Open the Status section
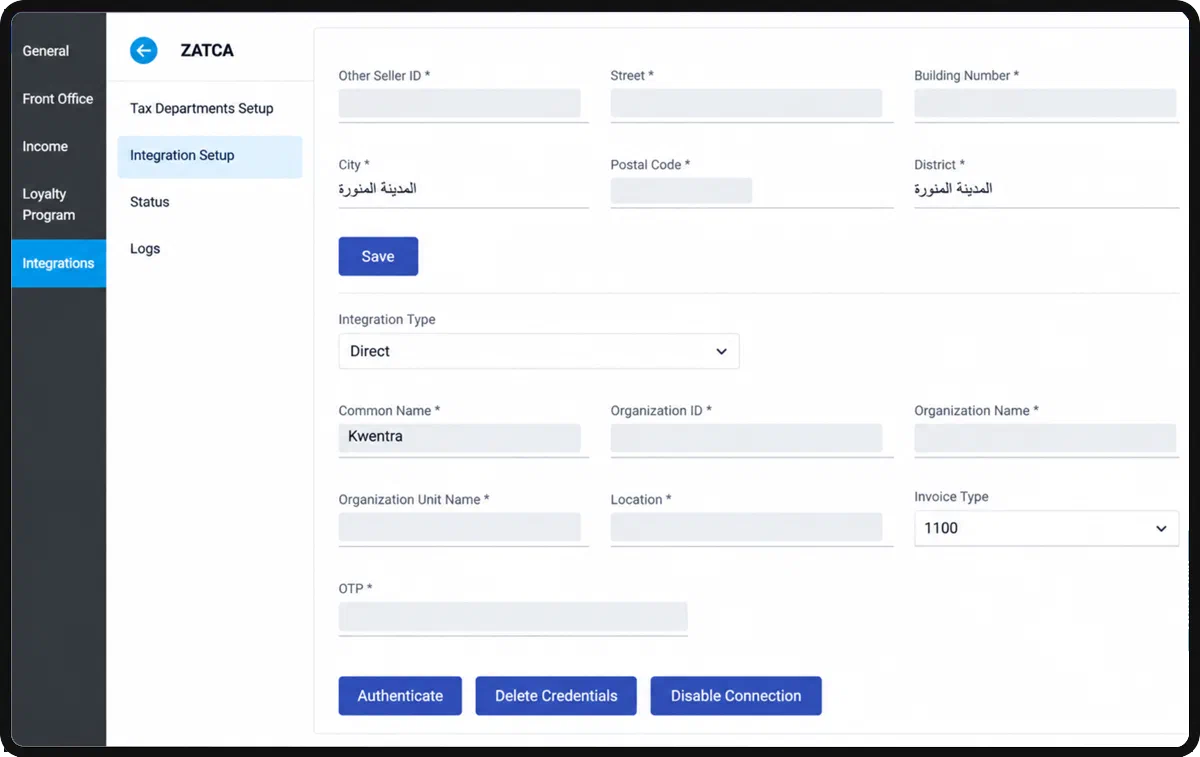 pos(150,202)
